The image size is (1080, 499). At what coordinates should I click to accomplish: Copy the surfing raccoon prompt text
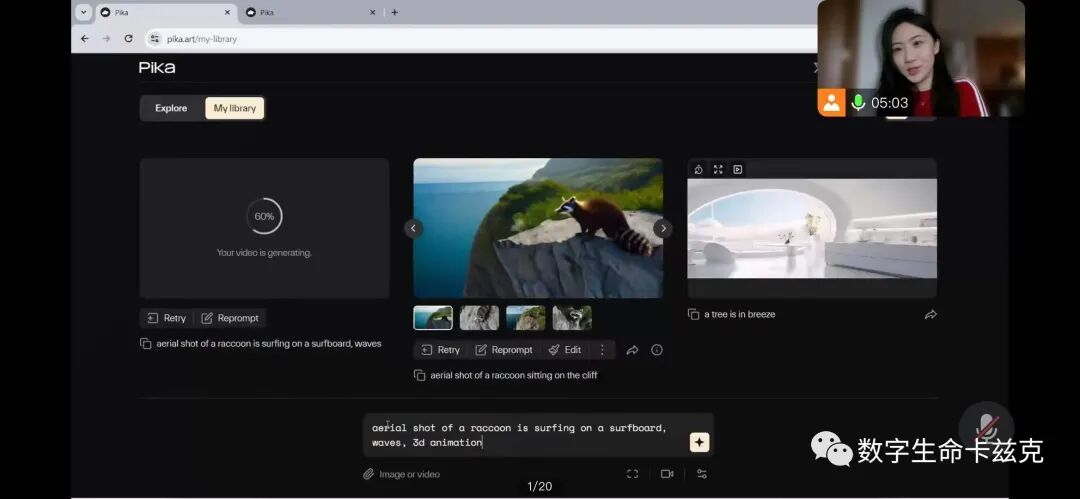pyautogui.click(x=145, y=343)
